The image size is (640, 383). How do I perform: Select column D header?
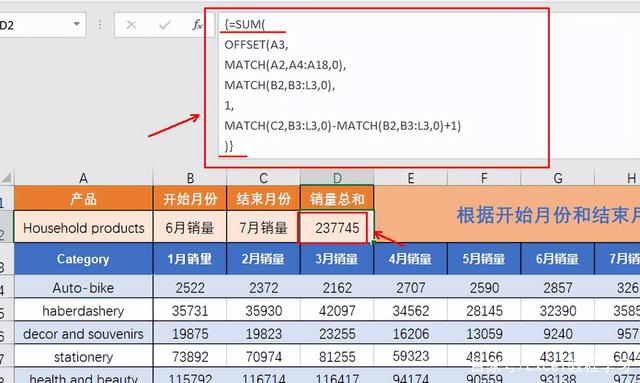pos(337,178)
